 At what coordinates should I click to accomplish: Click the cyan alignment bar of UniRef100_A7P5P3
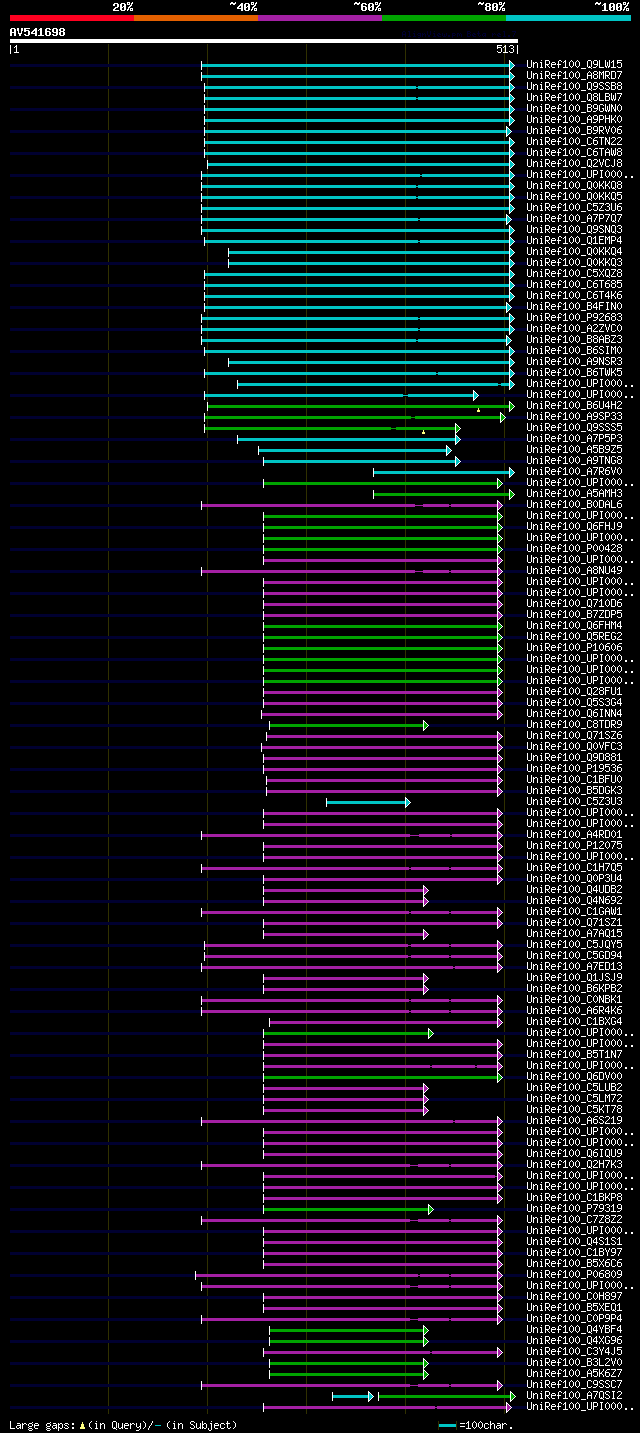point(348,439)
